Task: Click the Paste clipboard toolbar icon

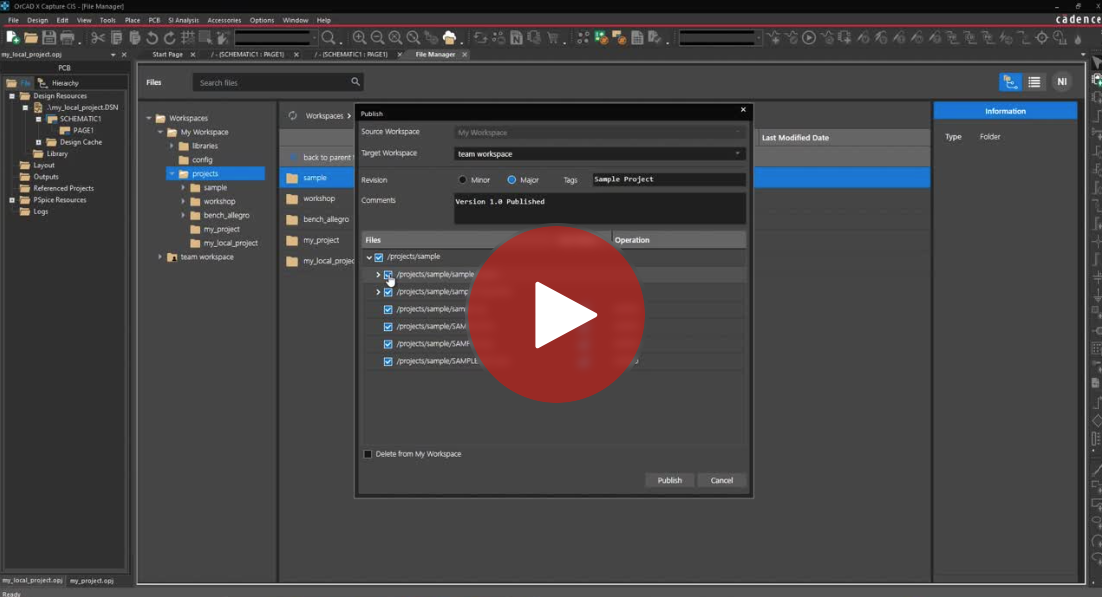Action: pyautogui.click(x=135, y=38)
